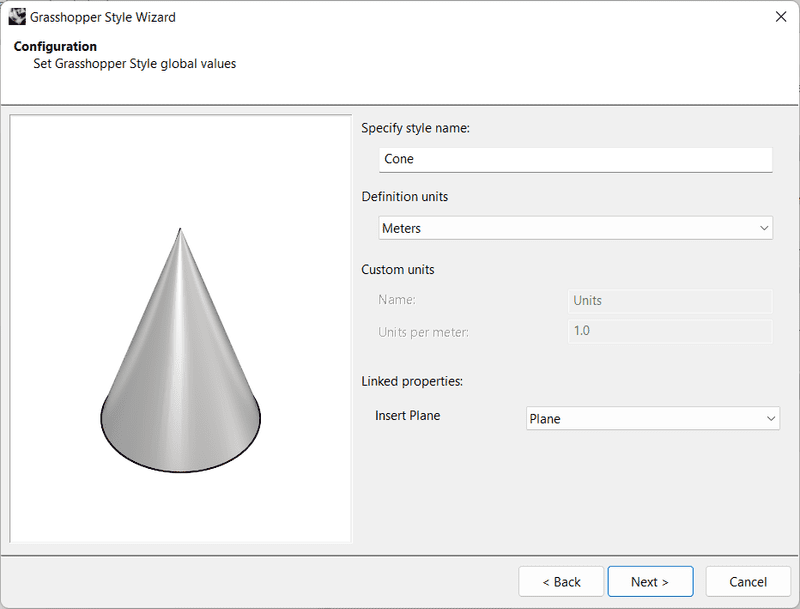800x609 pixels.
Task: Click the Configuration heading text
Action: click(55, 46)
